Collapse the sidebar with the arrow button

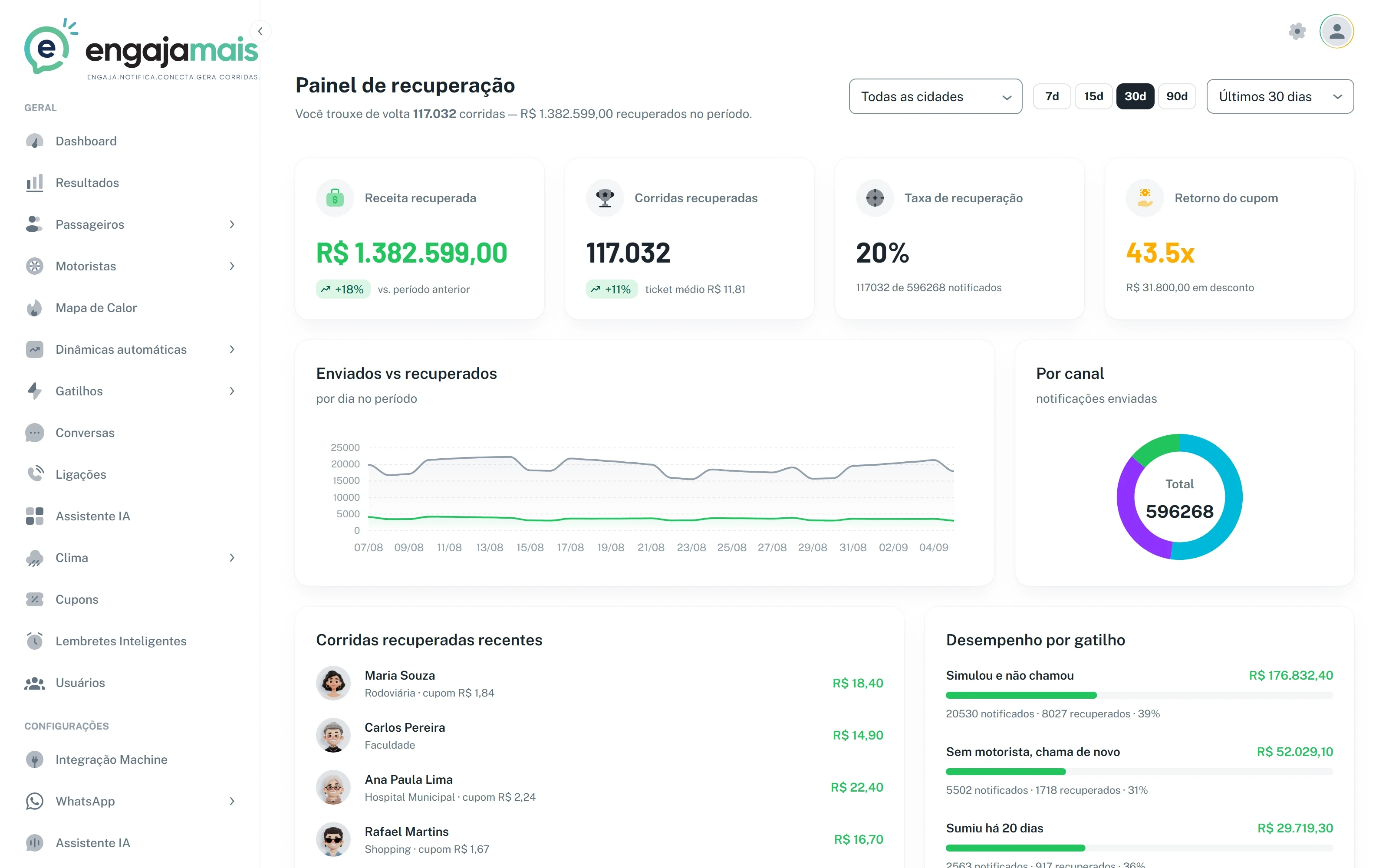tap(260, 31)
